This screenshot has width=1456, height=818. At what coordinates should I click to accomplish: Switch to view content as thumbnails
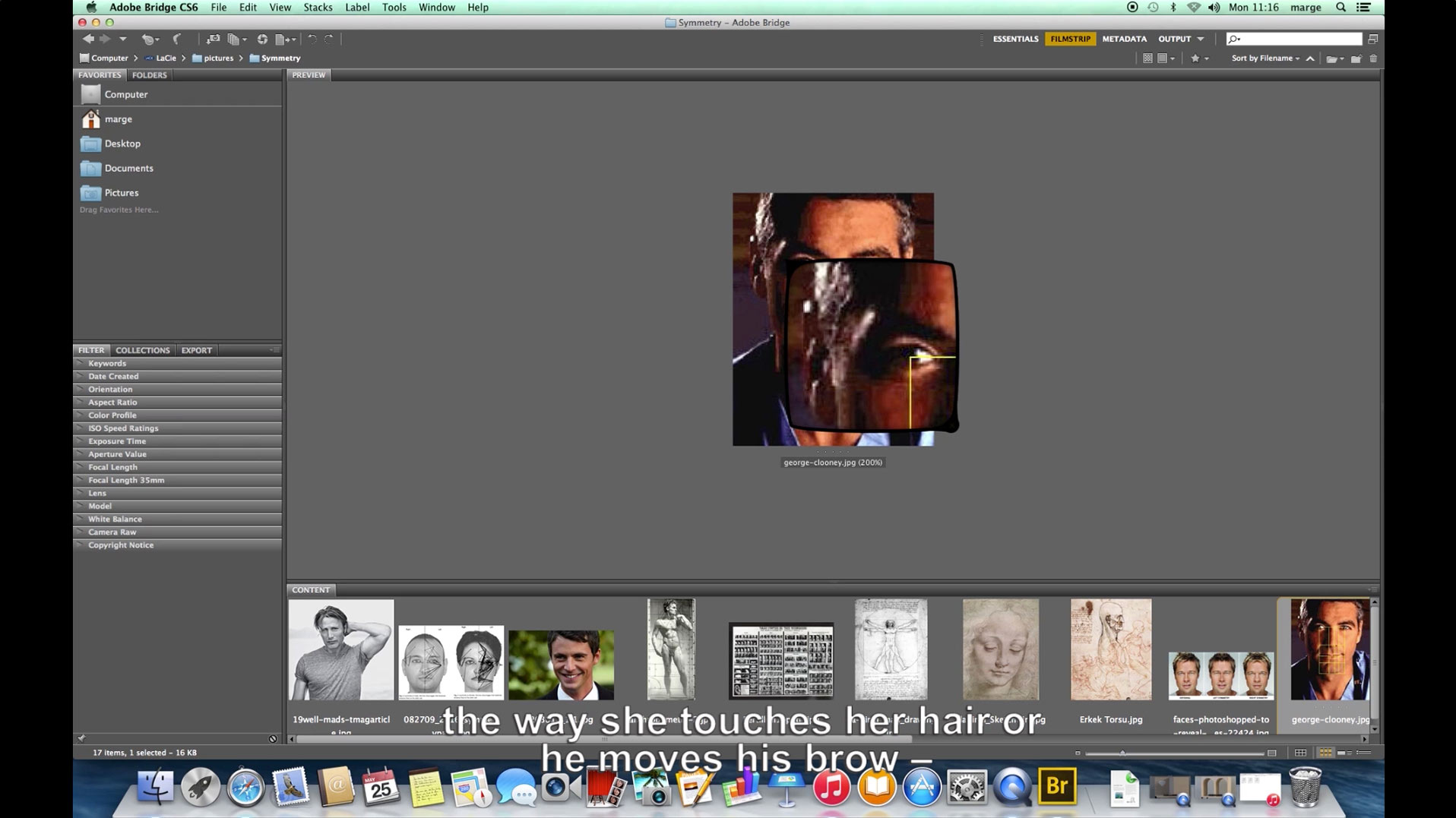coord(1325,753)
